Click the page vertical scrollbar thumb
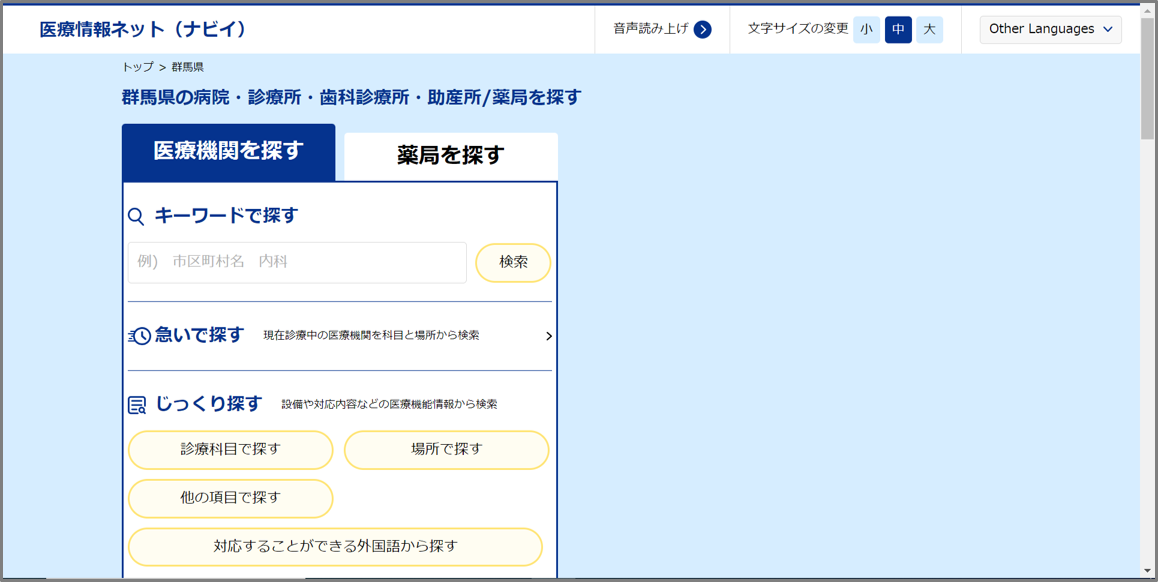The image size is (1158, 582). 1147,78
